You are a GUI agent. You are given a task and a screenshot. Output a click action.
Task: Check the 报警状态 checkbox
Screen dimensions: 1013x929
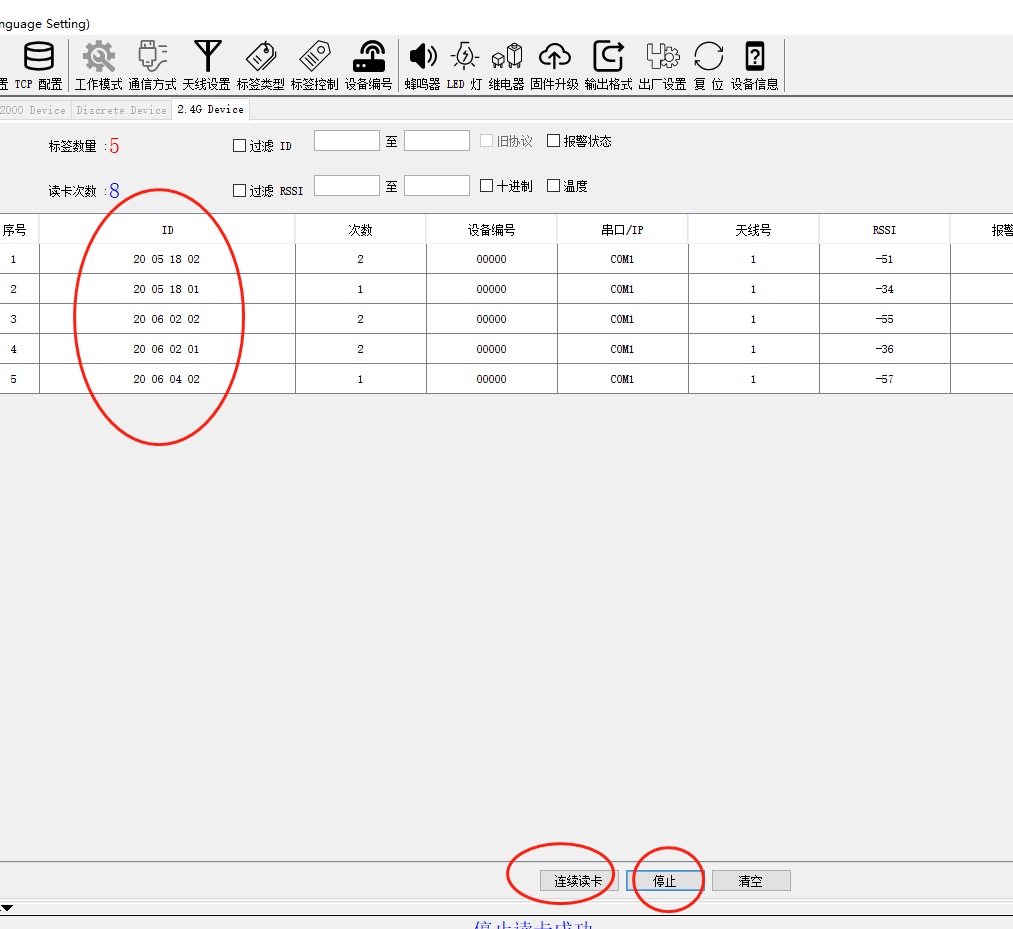click(553, 141)
